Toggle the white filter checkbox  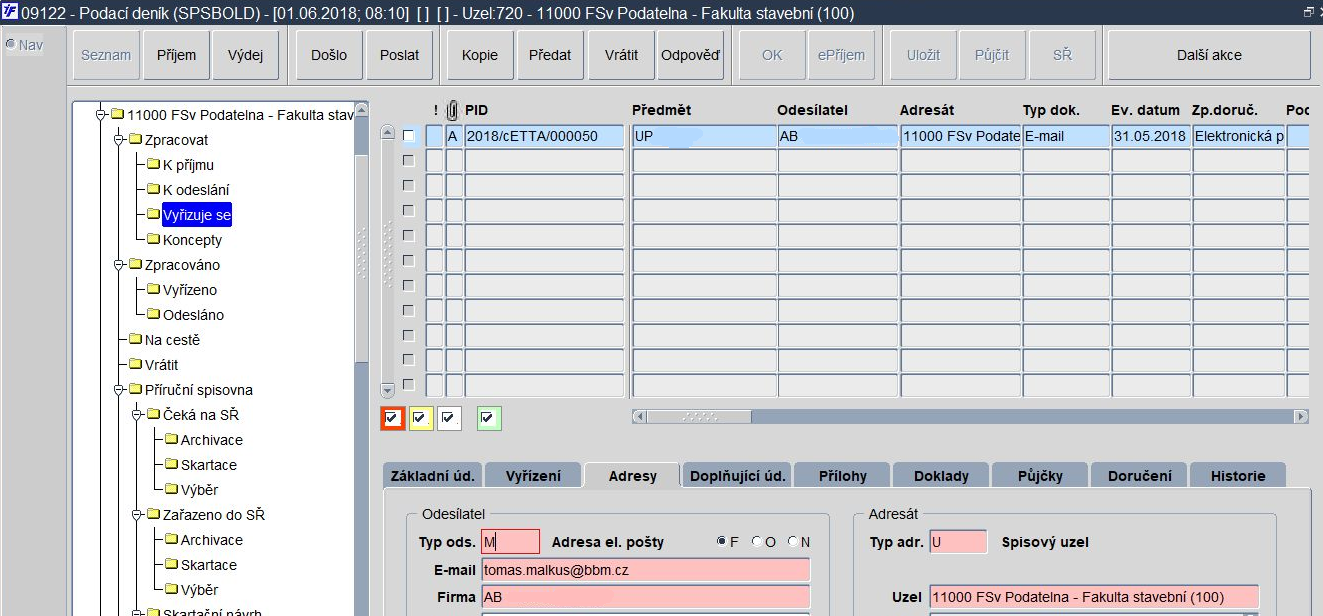click(449, 419)
